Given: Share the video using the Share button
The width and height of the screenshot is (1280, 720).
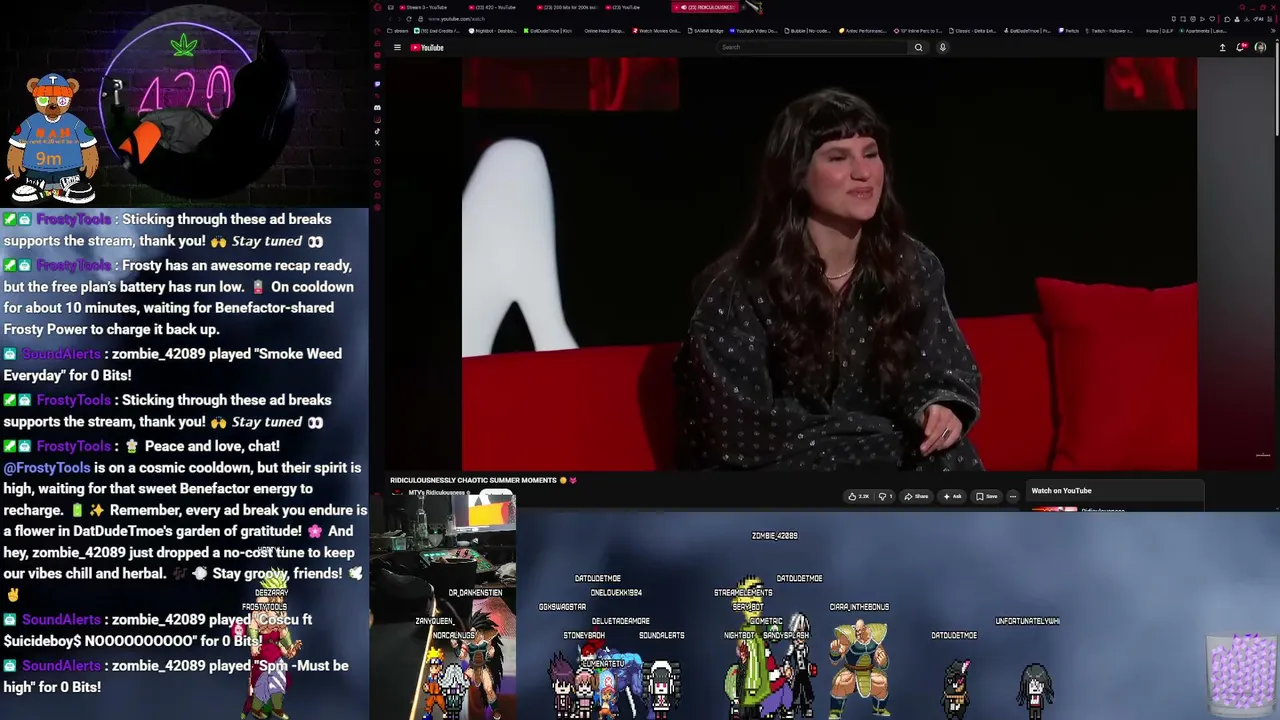Looking at the screenshot, I should pyautogui.click(x=916, y=496).
